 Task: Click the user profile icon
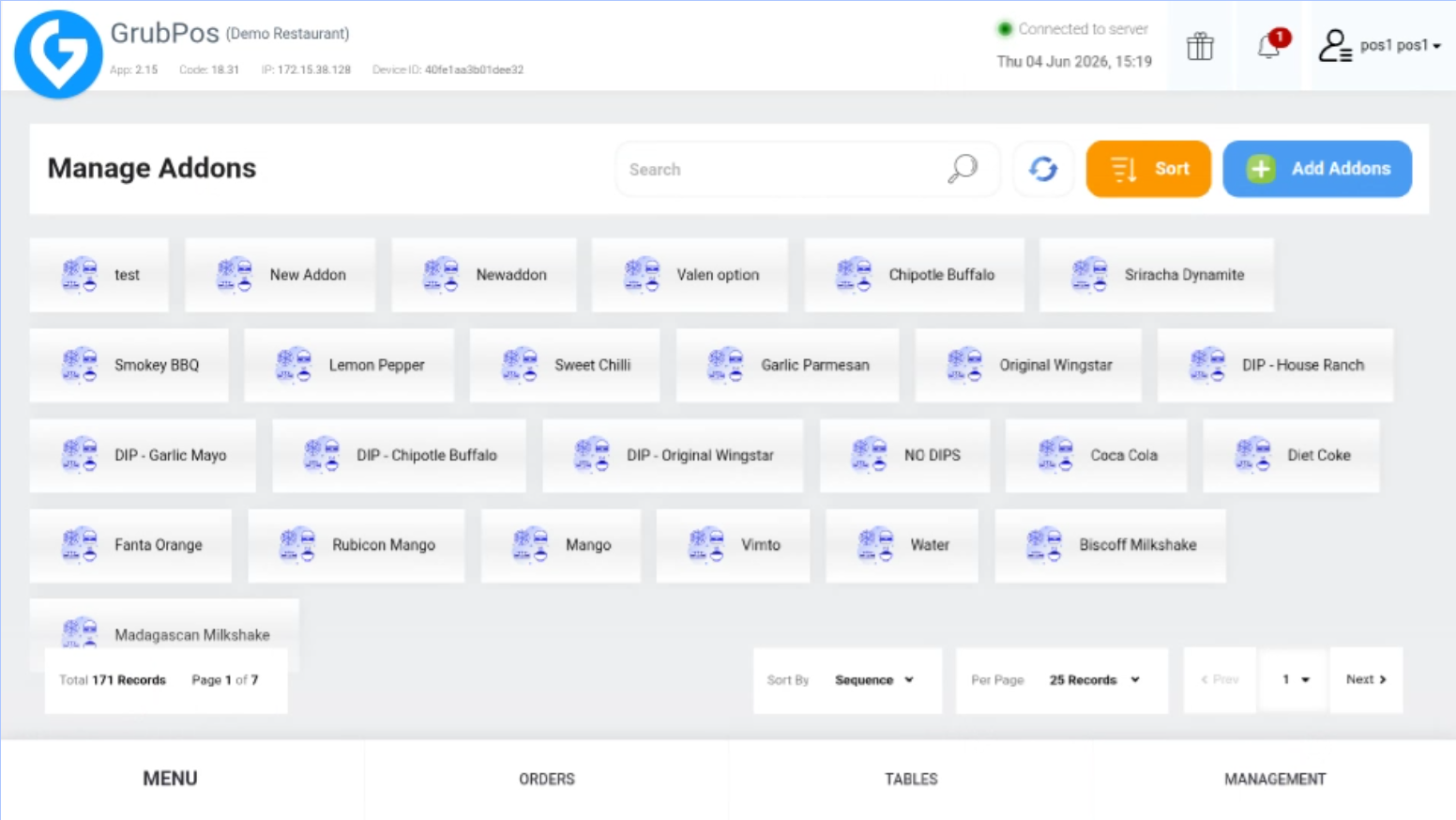click(x=1334, y=45)
